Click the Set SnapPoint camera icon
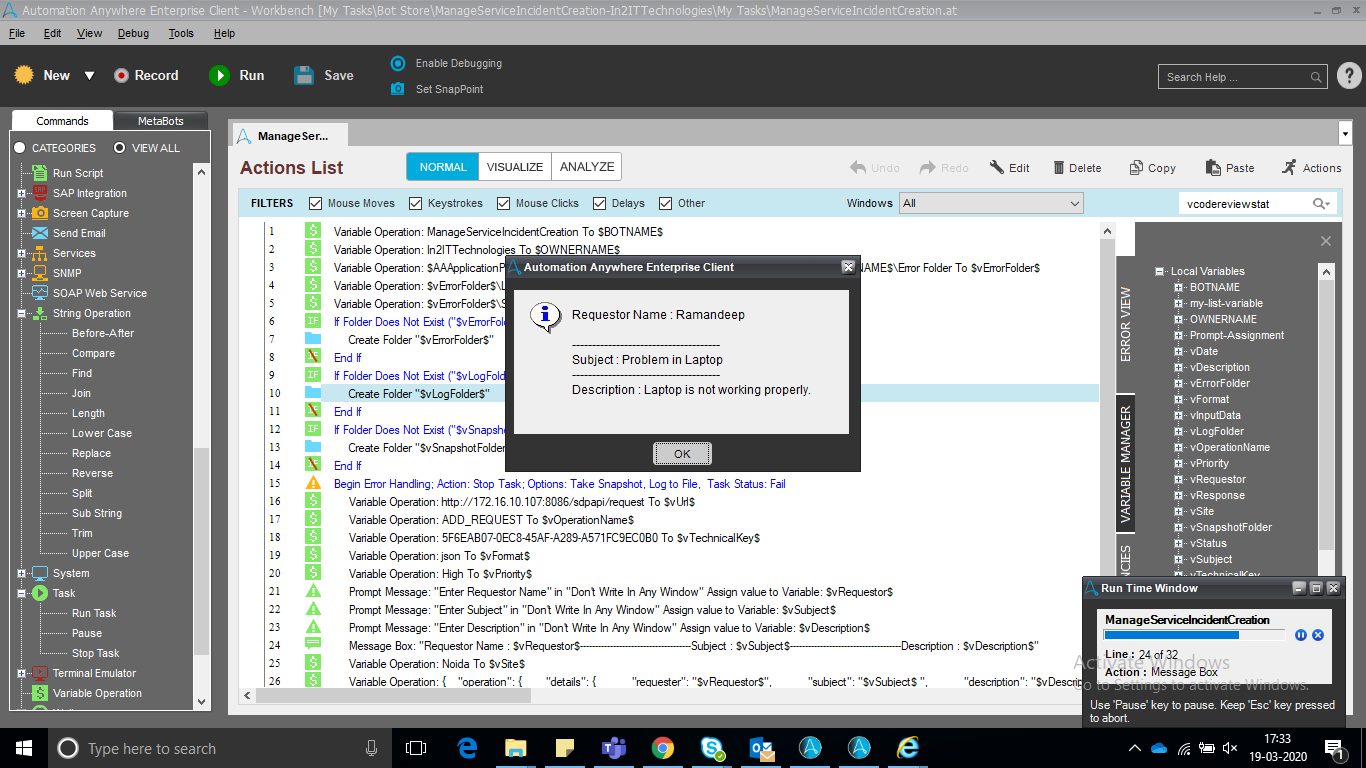This screenshot has width=1366, height=768. point(397,89)
